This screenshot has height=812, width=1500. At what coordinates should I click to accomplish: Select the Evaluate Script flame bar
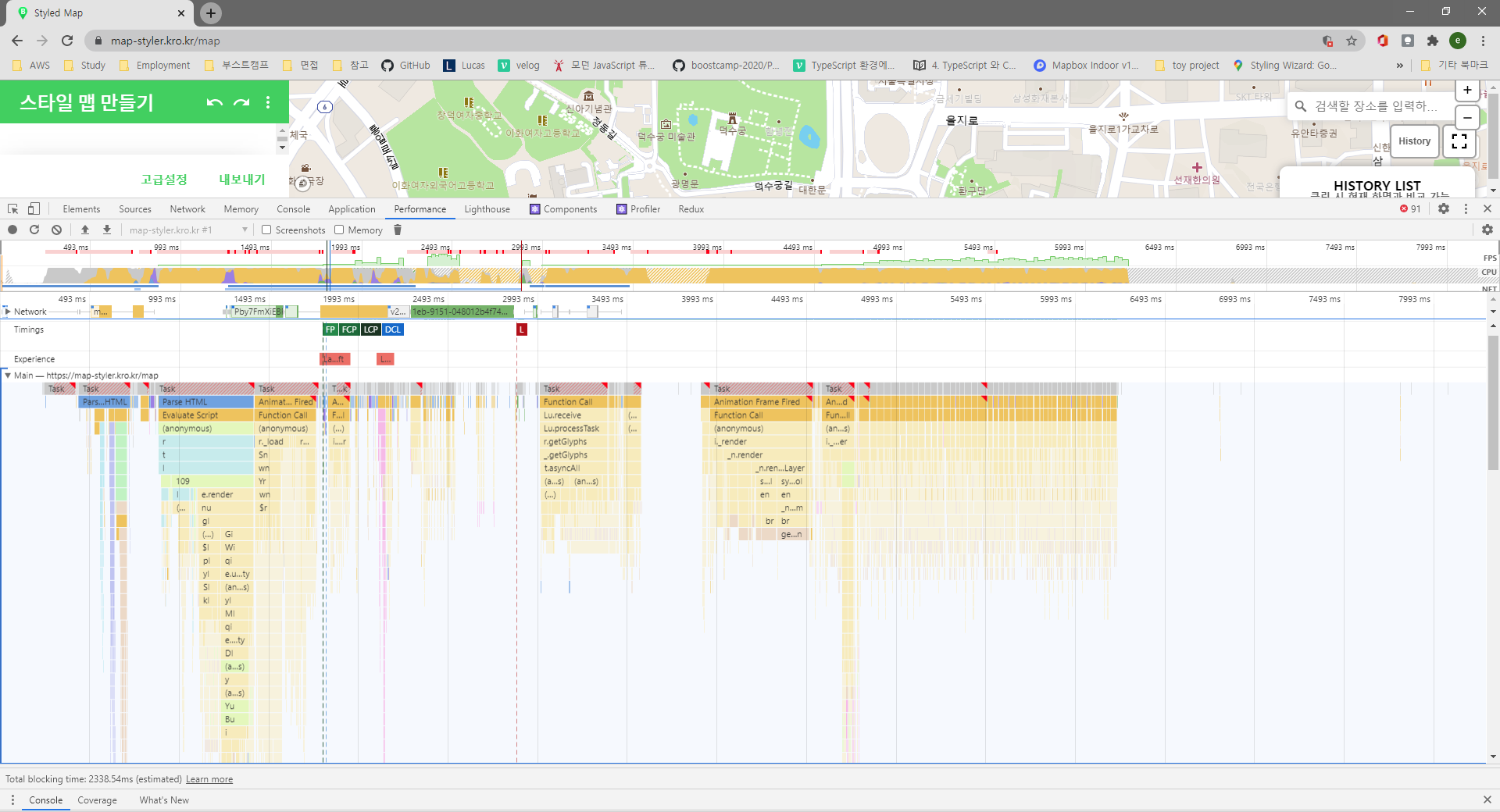point(206,415)
